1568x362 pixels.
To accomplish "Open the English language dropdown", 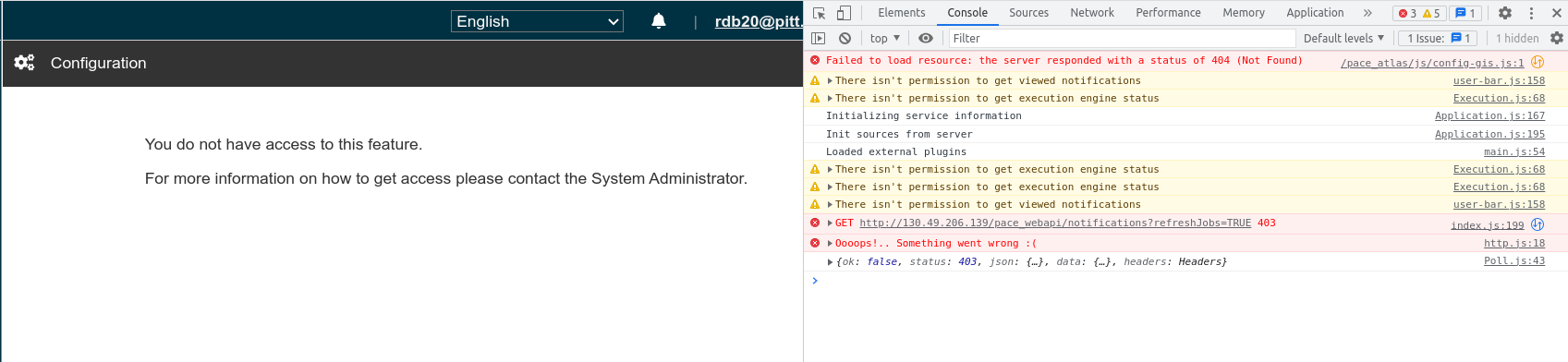I will [x=537, y=21].
